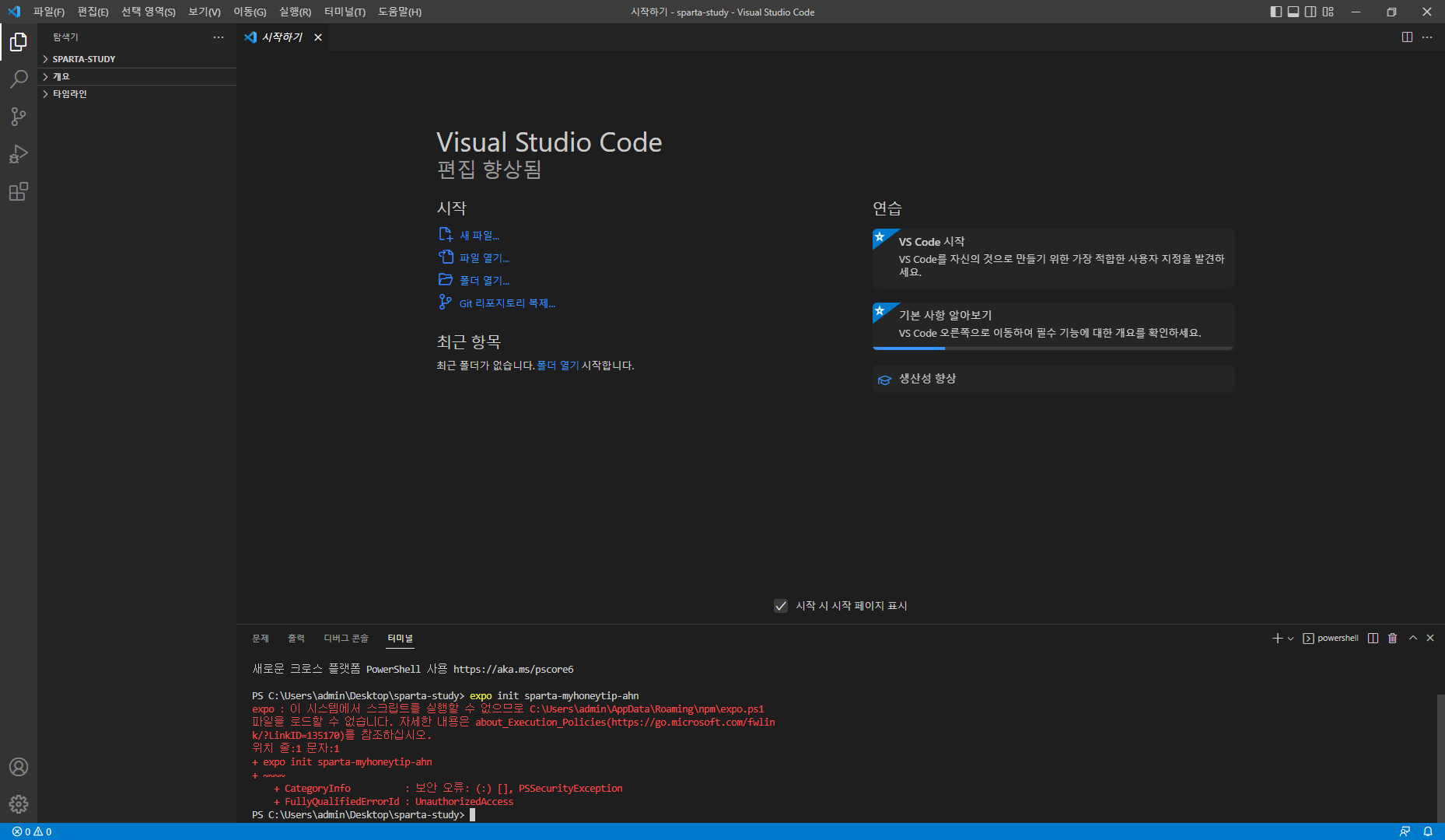Open editor more actions (…) menu

(x=1427, y=37)
